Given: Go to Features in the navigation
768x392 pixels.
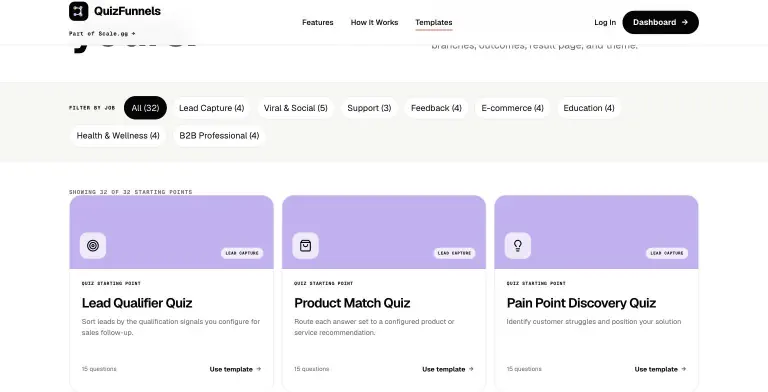Looking at the screenshot, I should point(317,23).
